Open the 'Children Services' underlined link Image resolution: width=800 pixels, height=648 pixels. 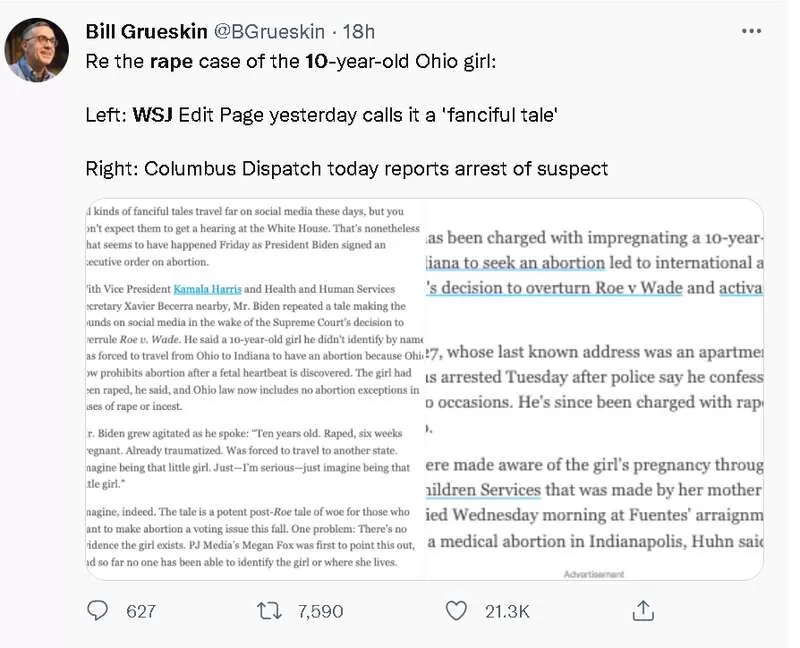(x=483, y=490)
